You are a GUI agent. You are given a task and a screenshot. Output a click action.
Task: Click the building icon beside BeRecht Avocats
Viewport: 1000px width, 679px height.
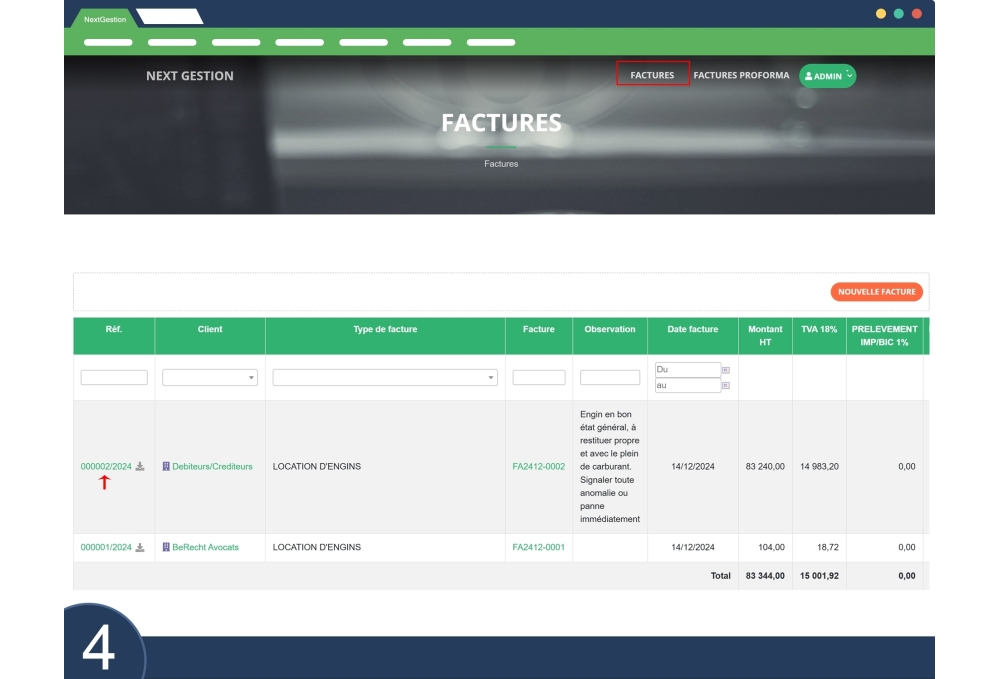pos(166,547)
